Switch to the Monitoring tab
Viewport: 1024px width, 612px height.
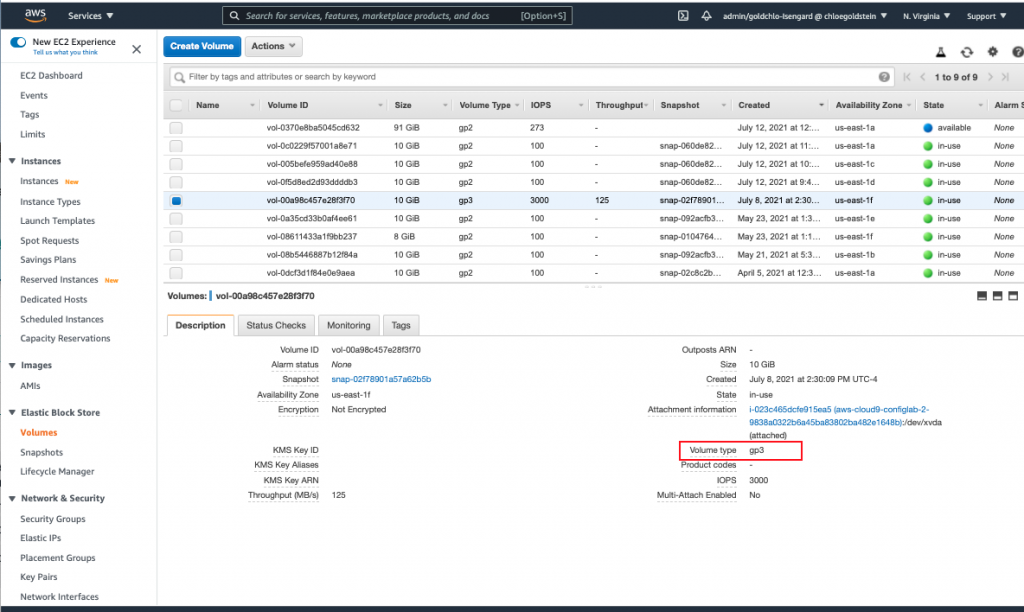pos(348,325)
